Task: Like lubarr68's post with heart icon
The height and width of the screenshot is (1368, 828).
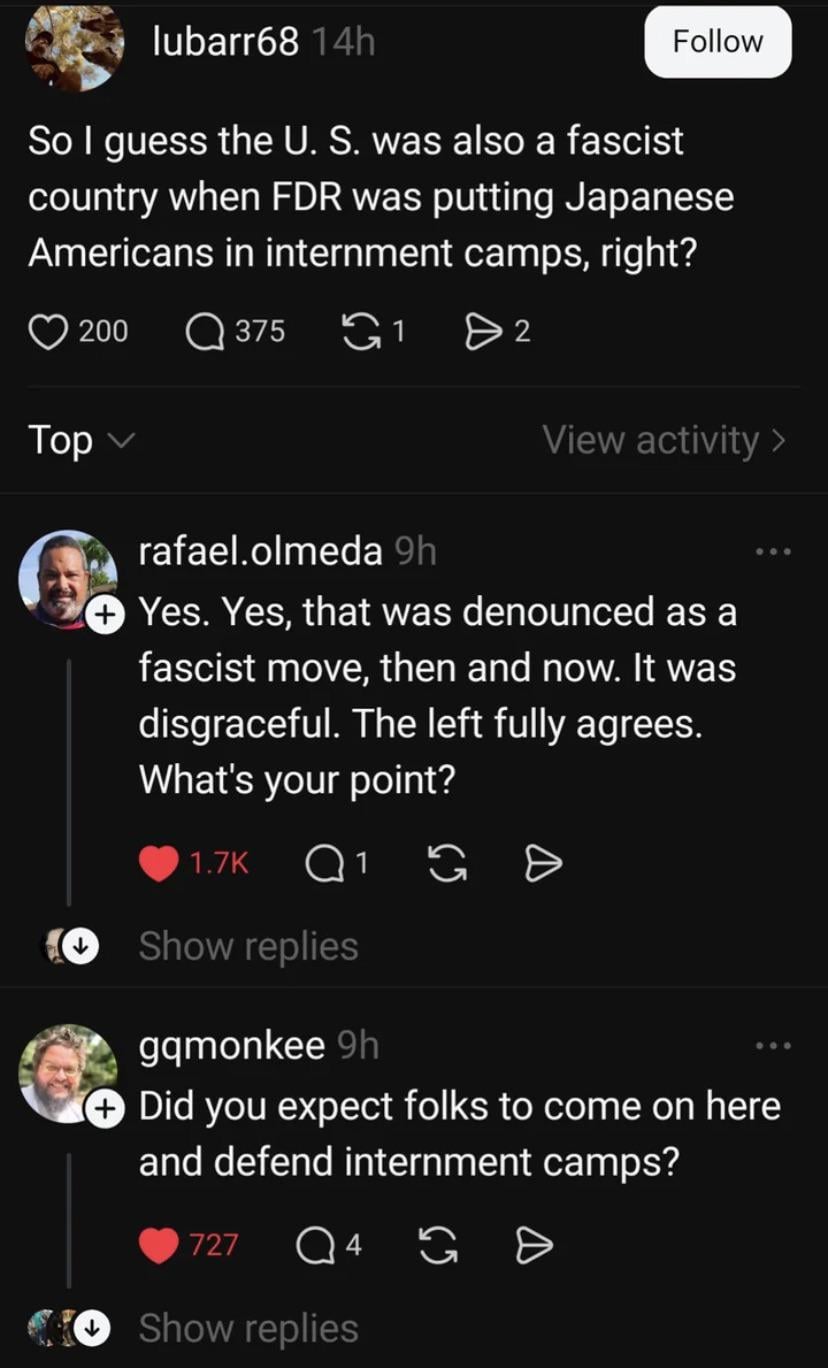Action: point(46,331)
